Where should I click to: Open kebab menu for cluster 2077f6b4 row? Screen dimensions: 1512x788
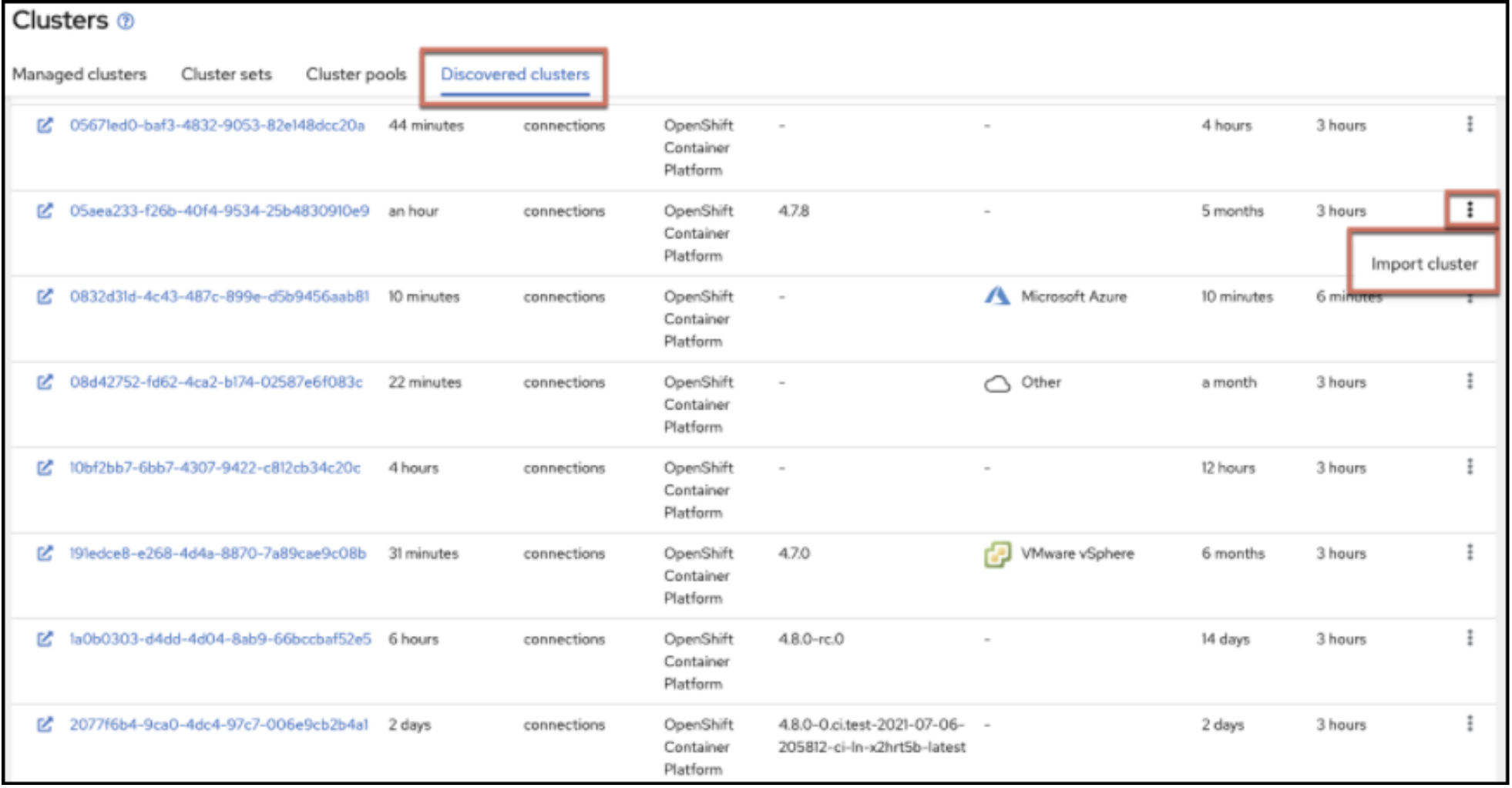click(x=1470, y=723)
